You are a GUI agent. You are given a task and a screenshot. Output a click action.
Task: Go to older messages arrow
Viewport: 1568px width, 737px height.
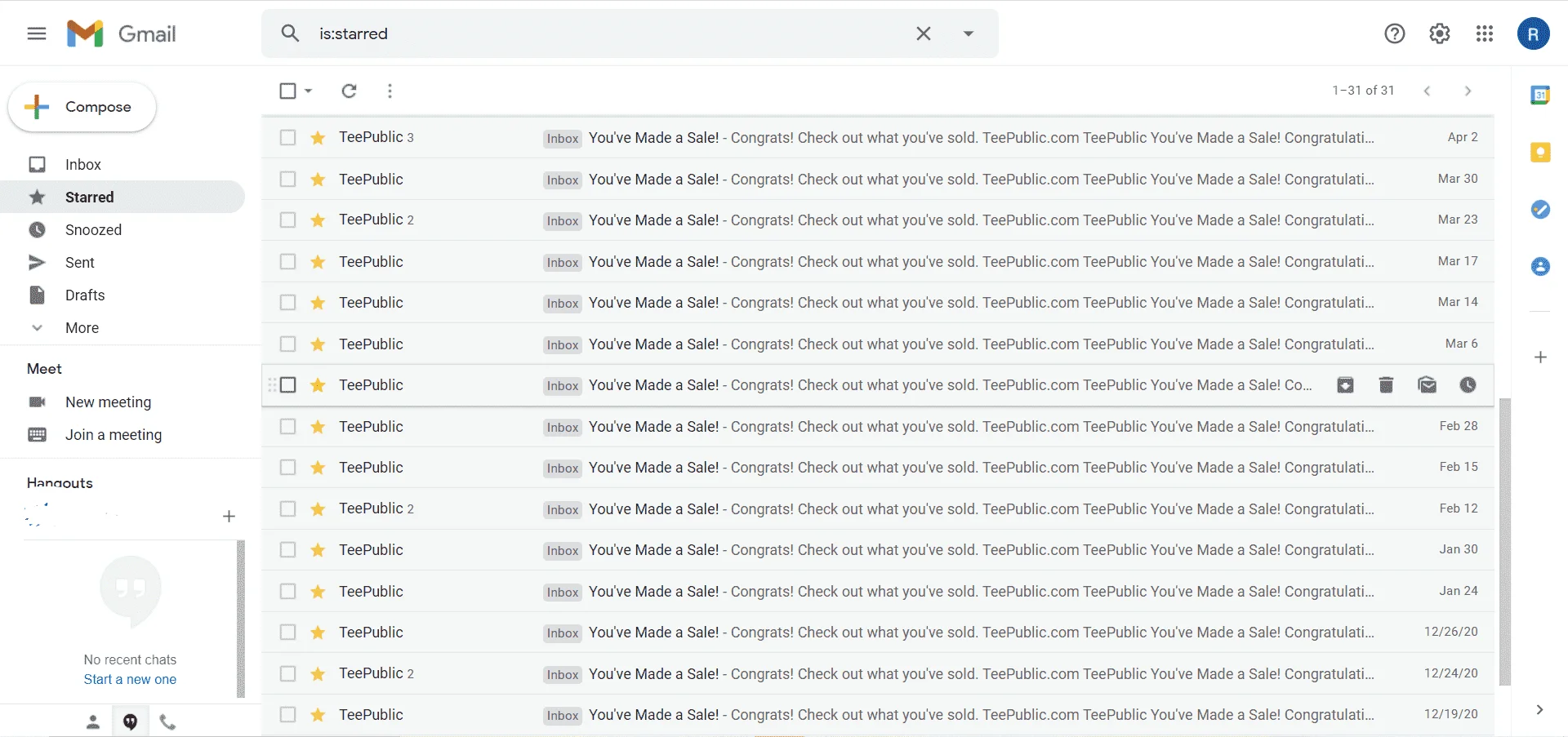click(1468, 91)
